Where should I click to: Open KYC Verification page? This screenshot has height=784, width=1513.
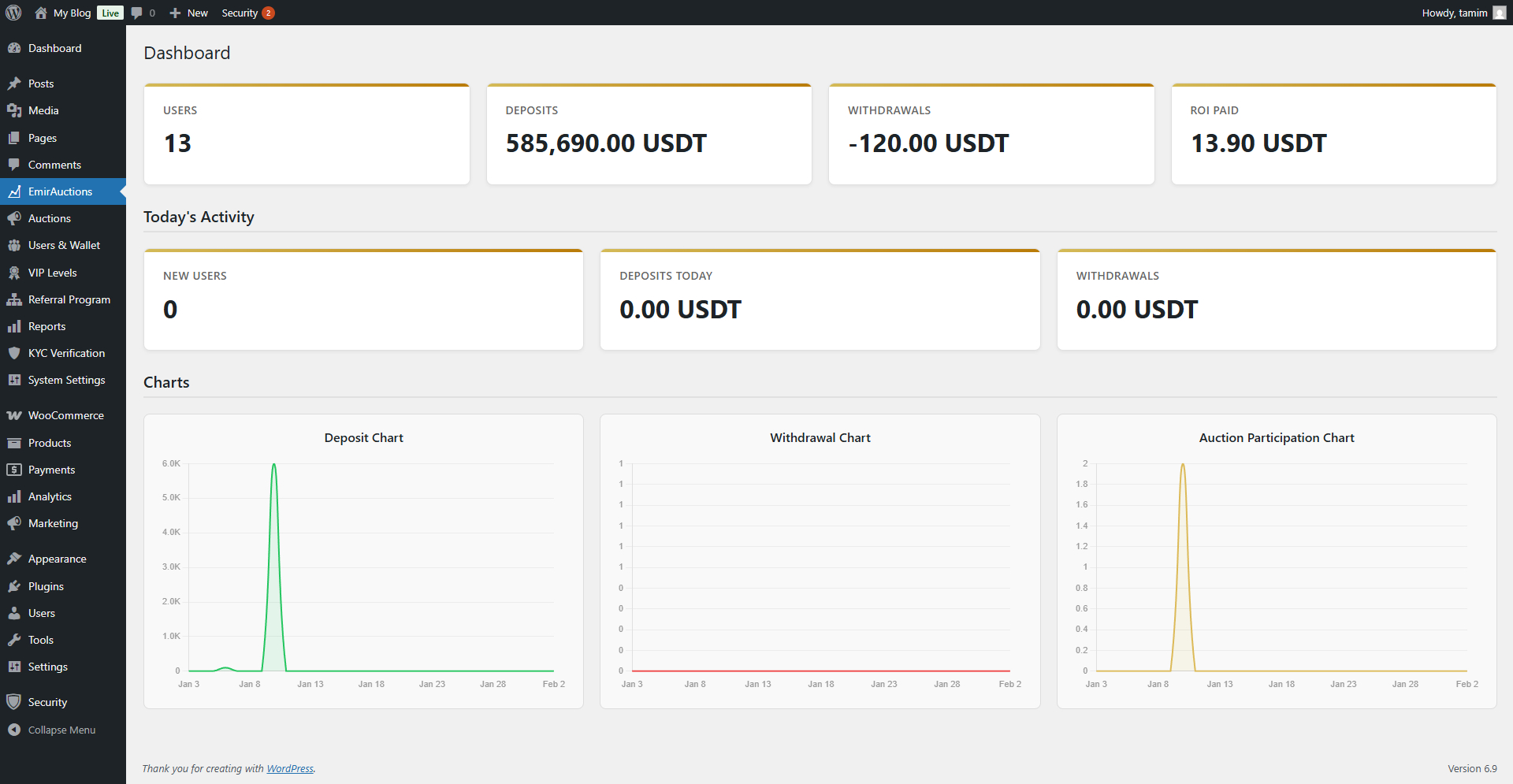[63, 353]
